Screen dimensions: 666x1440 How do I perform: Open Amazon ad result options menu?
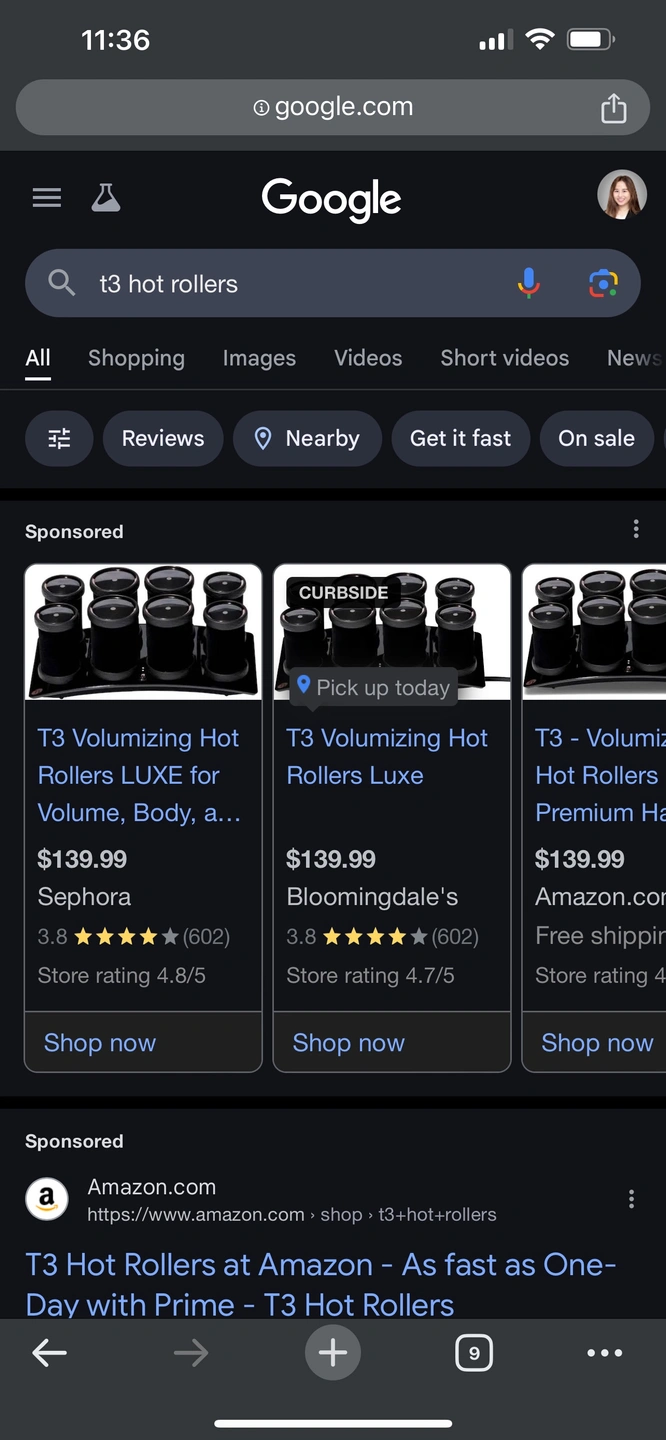(631, 1199)
